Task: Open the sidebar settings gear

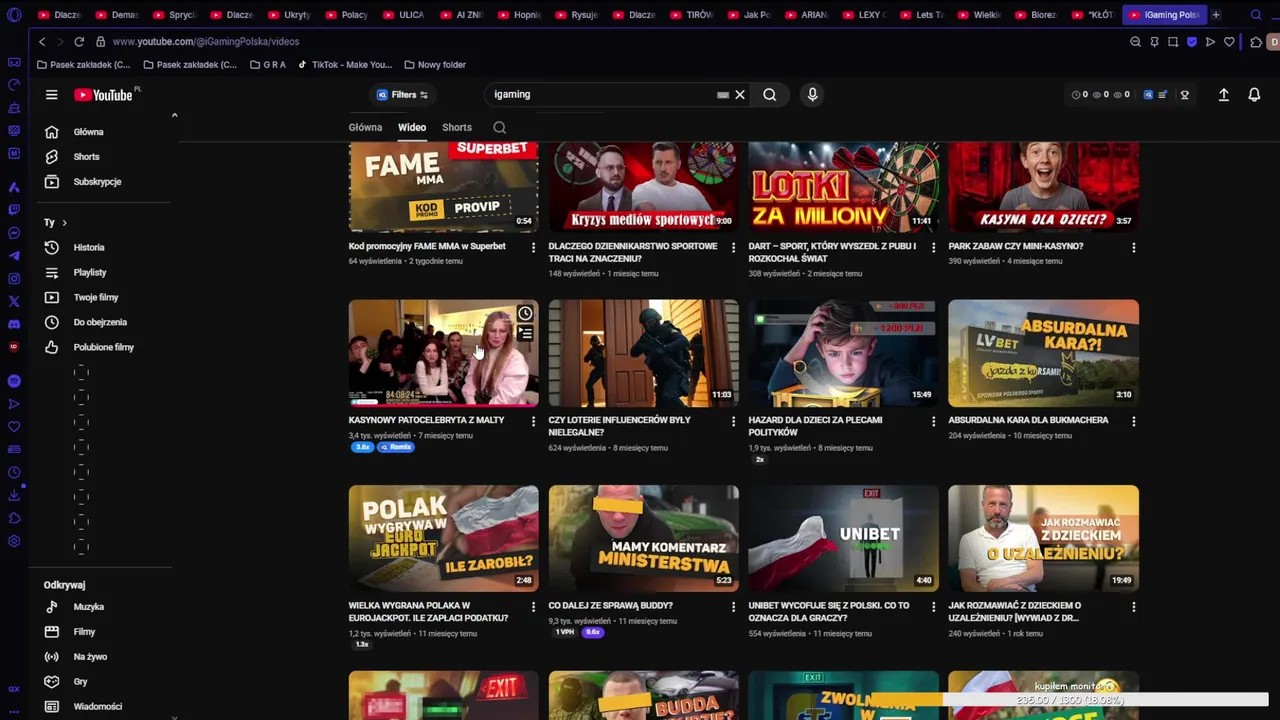Action: pyautogui.click(x=14, y=542)
